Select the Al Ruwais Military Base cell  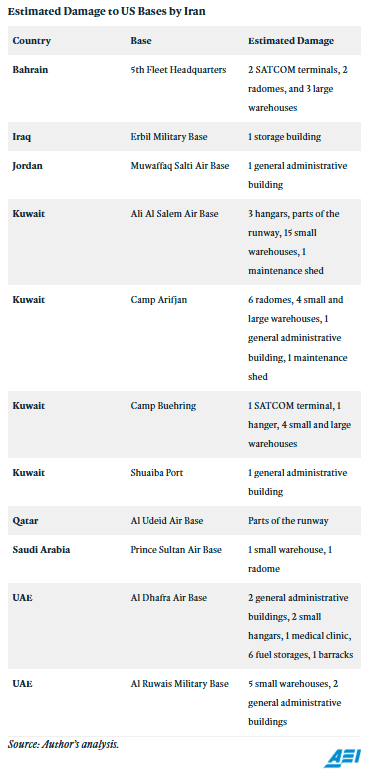(x=180, y=684)
